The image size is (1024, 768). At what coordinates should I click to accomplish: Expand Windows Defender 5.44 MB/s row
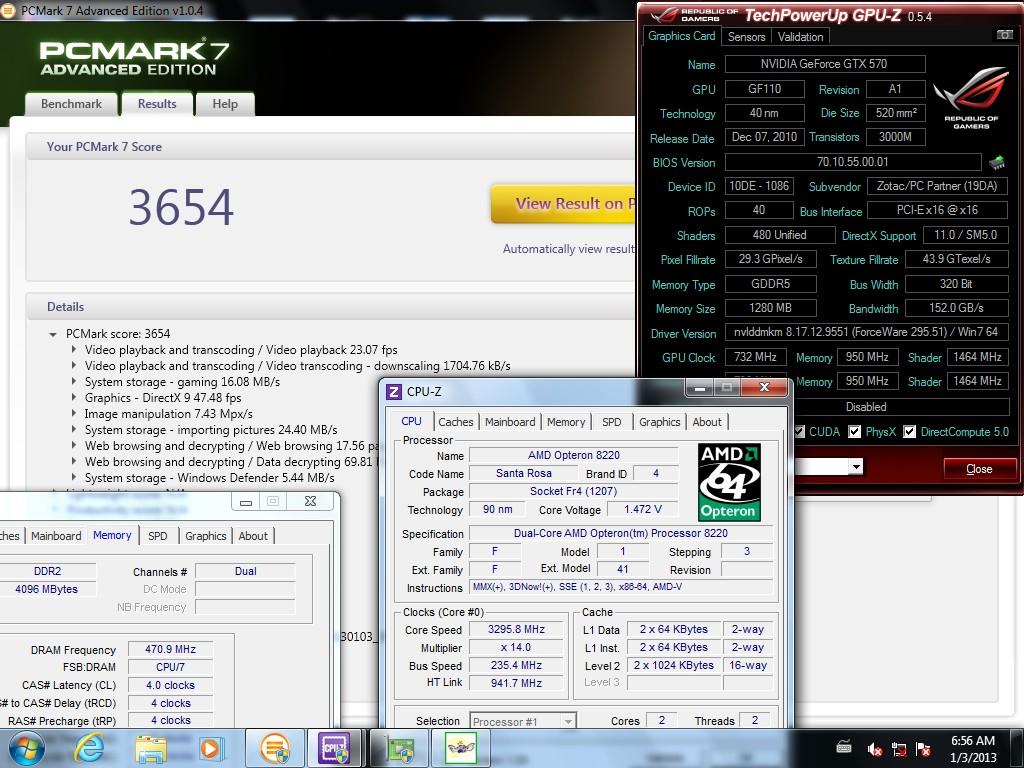point(74,478)
